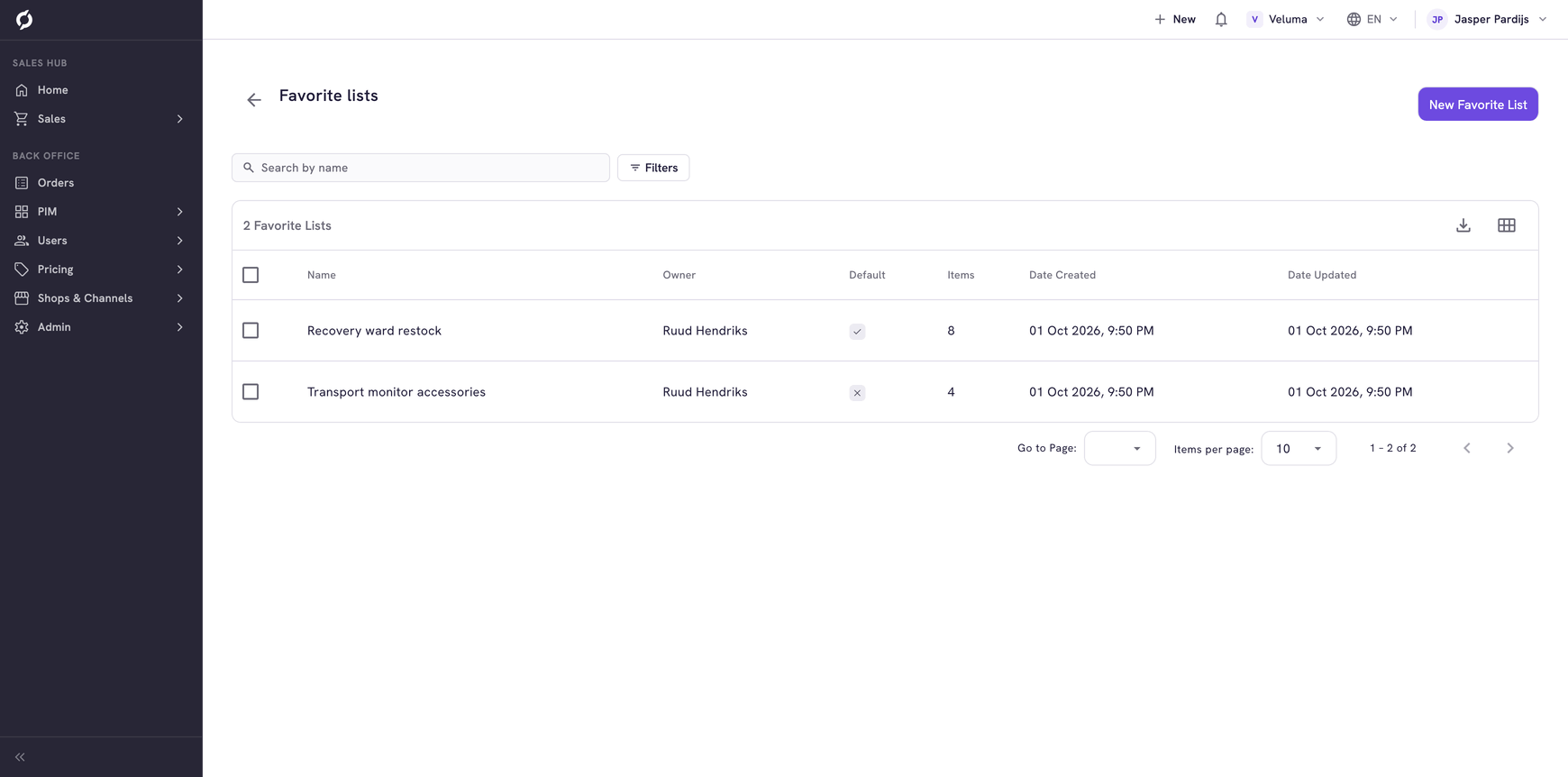The height and width of the screenshot is (777, 1568).
Task: Open the column layout grid icon
Action: tap(1507, 225)
